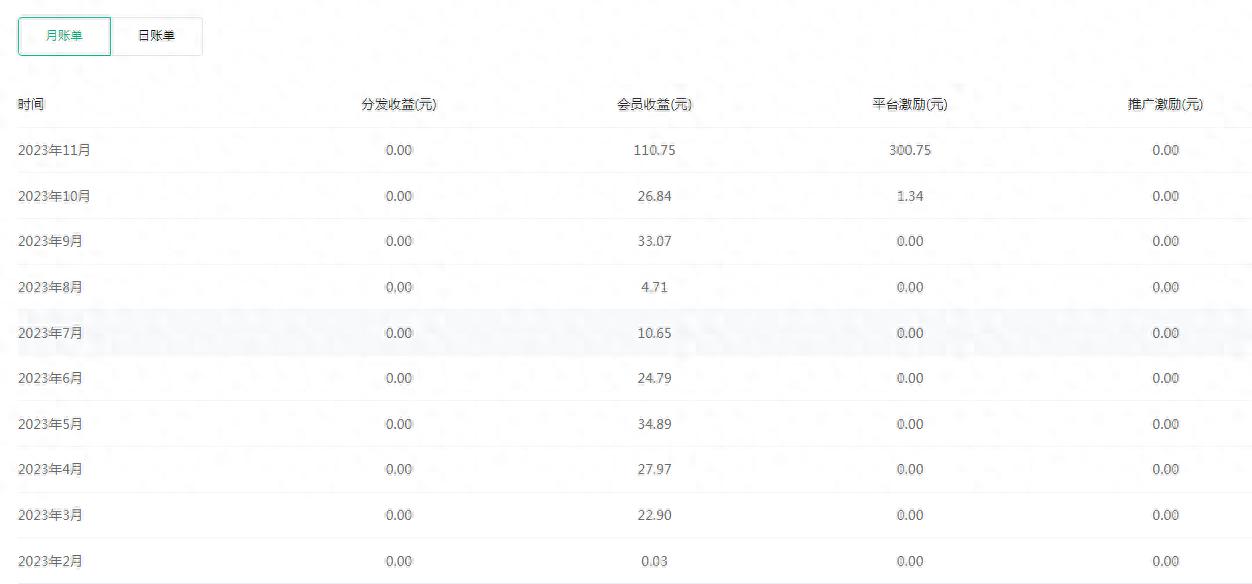Click the 26.84 value for October

point(655,196)
